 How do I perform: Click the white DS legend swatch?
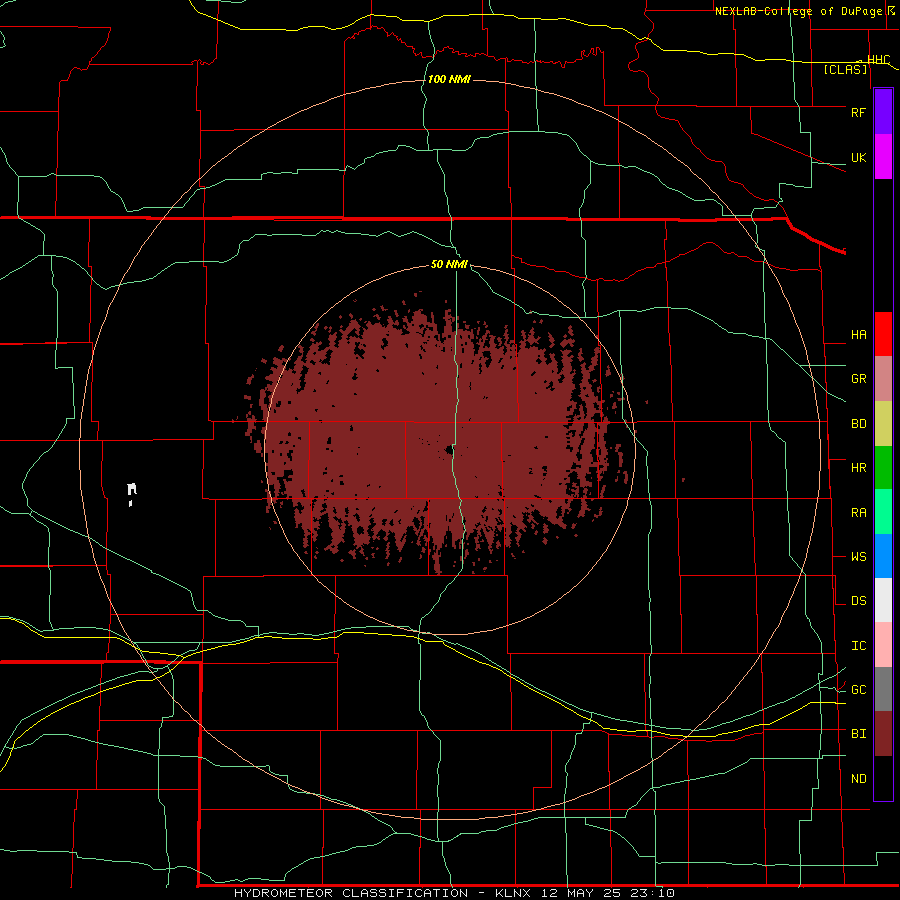(883, 600)
